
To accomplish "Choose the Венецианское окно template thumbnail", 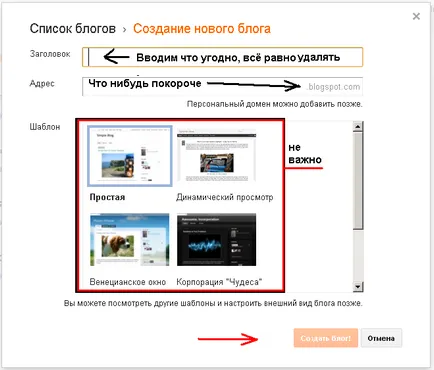I will pos(130,240).
